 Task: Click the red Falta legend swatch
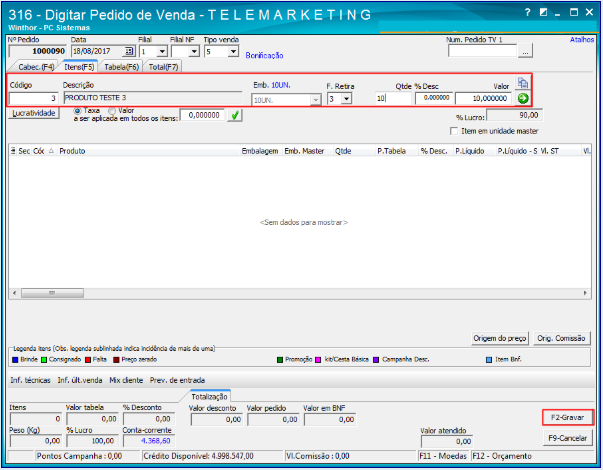coord(88,360)
